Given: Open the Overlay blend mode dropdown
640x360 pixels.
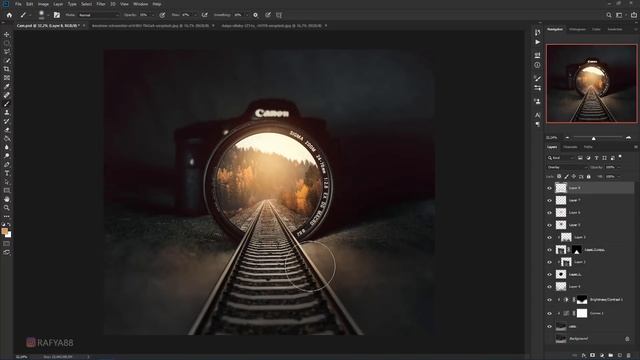Looking at the screenshot, I should [567, 167].
